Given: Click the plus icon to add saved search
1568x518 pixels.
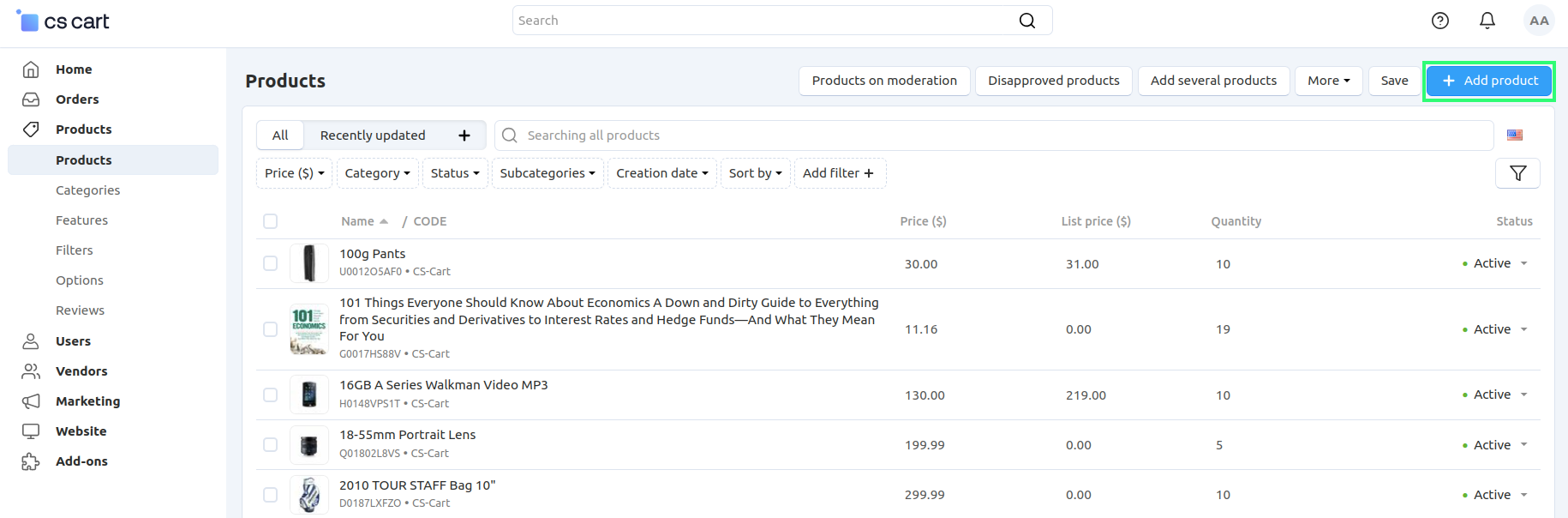Looking at the screenshot, I should pos(464,136).
